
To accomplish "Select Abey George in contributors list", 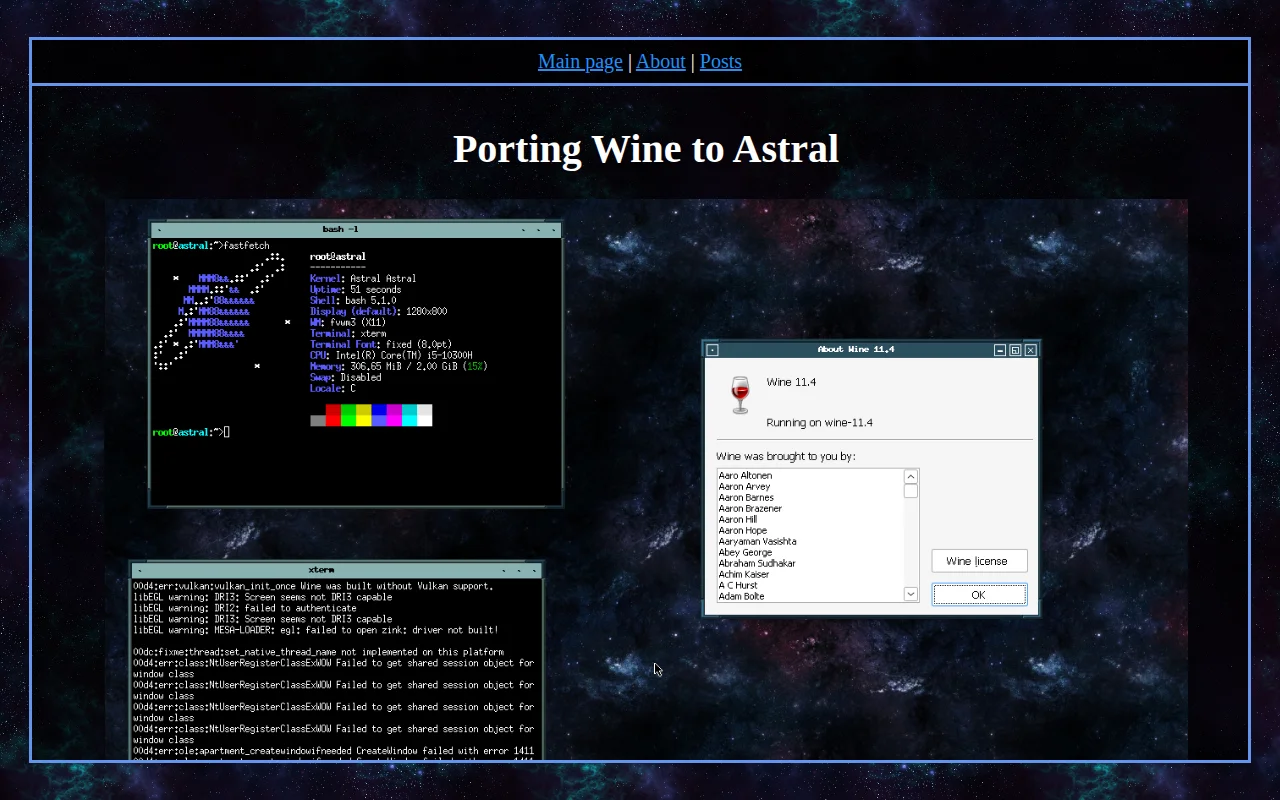I will pyautogui.click(x=745, y=553).
